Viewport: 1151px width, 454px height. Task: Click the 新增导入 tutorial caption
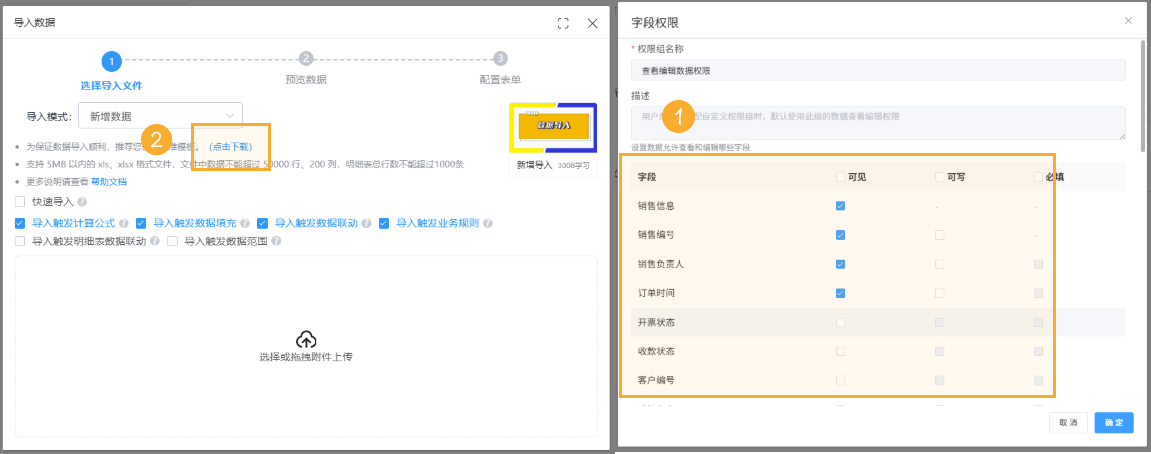534,165
